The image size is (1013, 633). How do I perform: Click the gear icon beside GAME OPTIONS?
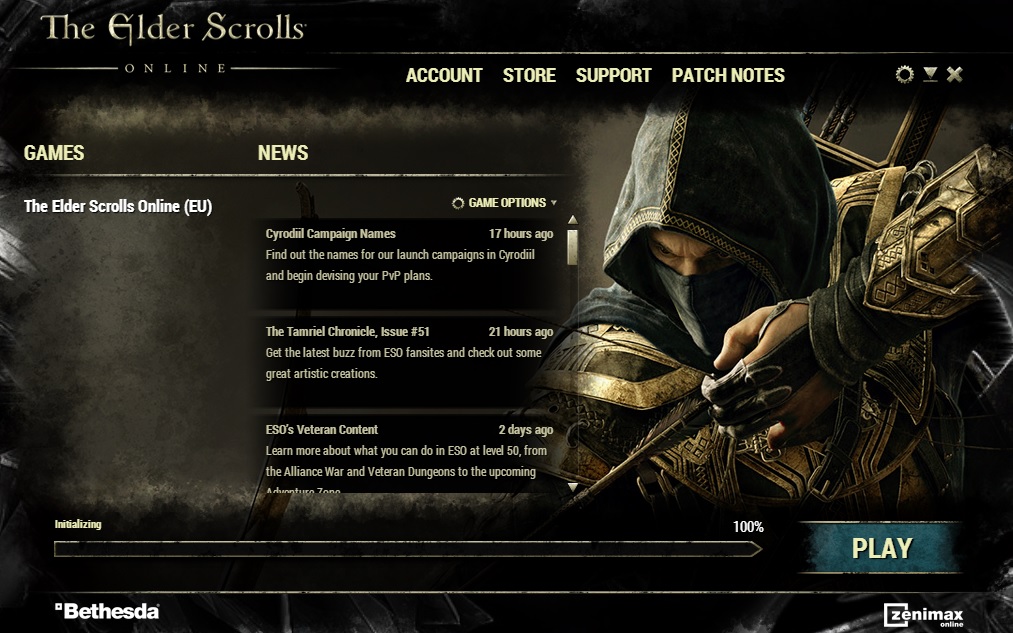[x=458, y=203]
